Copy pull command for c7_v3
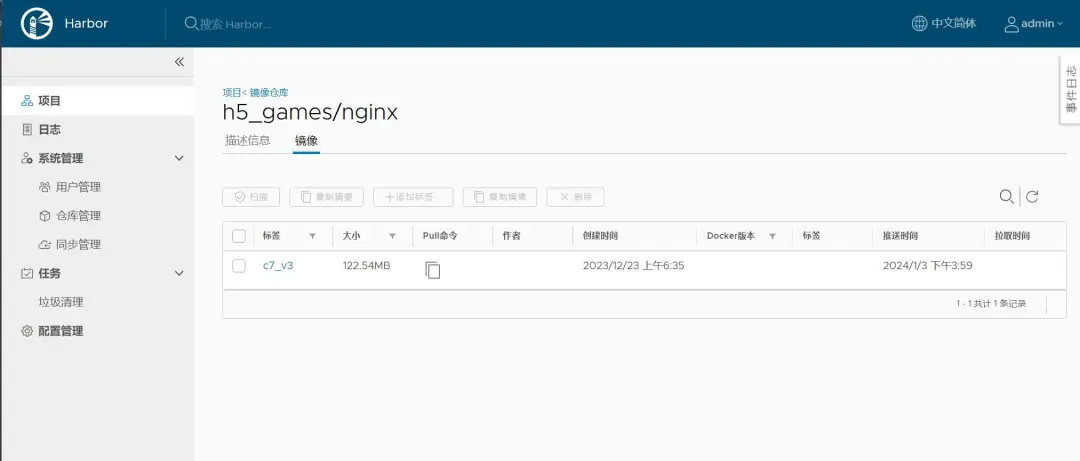The image size is (1080, 461). click(x=433, y=270)
